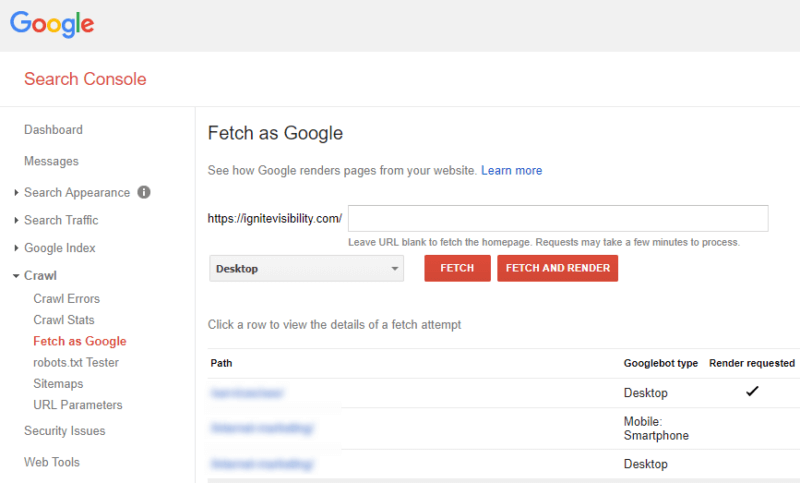Expand the Search Appearance arrow
800x483 pixels.
pos(16,192)
